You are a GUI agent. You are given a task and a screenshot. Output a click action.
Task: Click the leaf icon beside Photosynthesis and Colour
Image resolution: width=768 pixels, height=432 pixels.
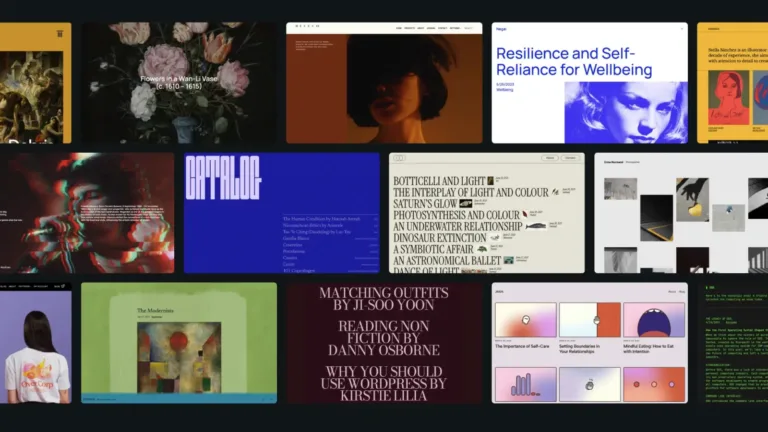tap(525, 215)
